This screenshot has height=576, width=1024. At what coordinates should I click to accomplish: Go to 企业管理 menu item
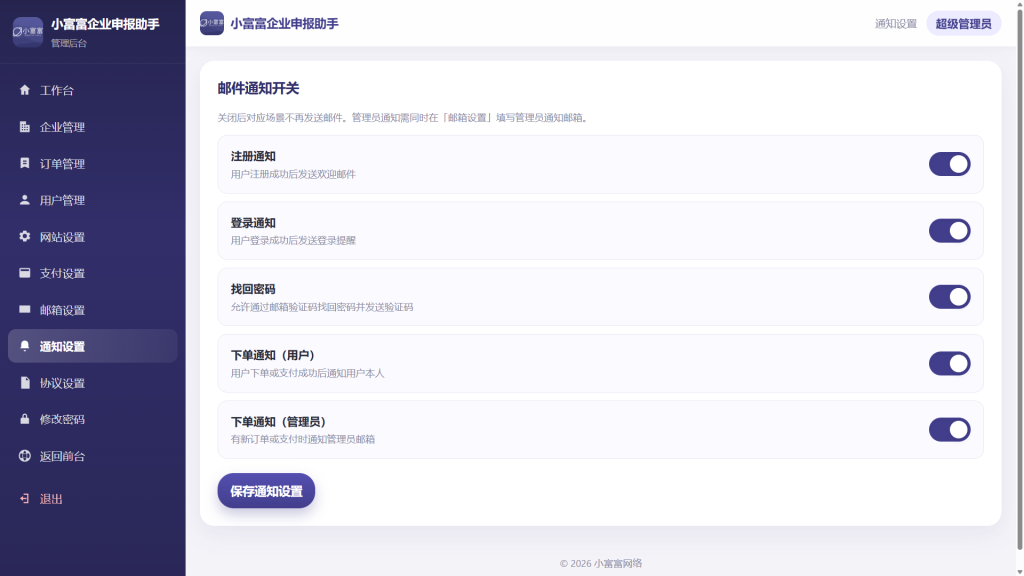[93, 127]
